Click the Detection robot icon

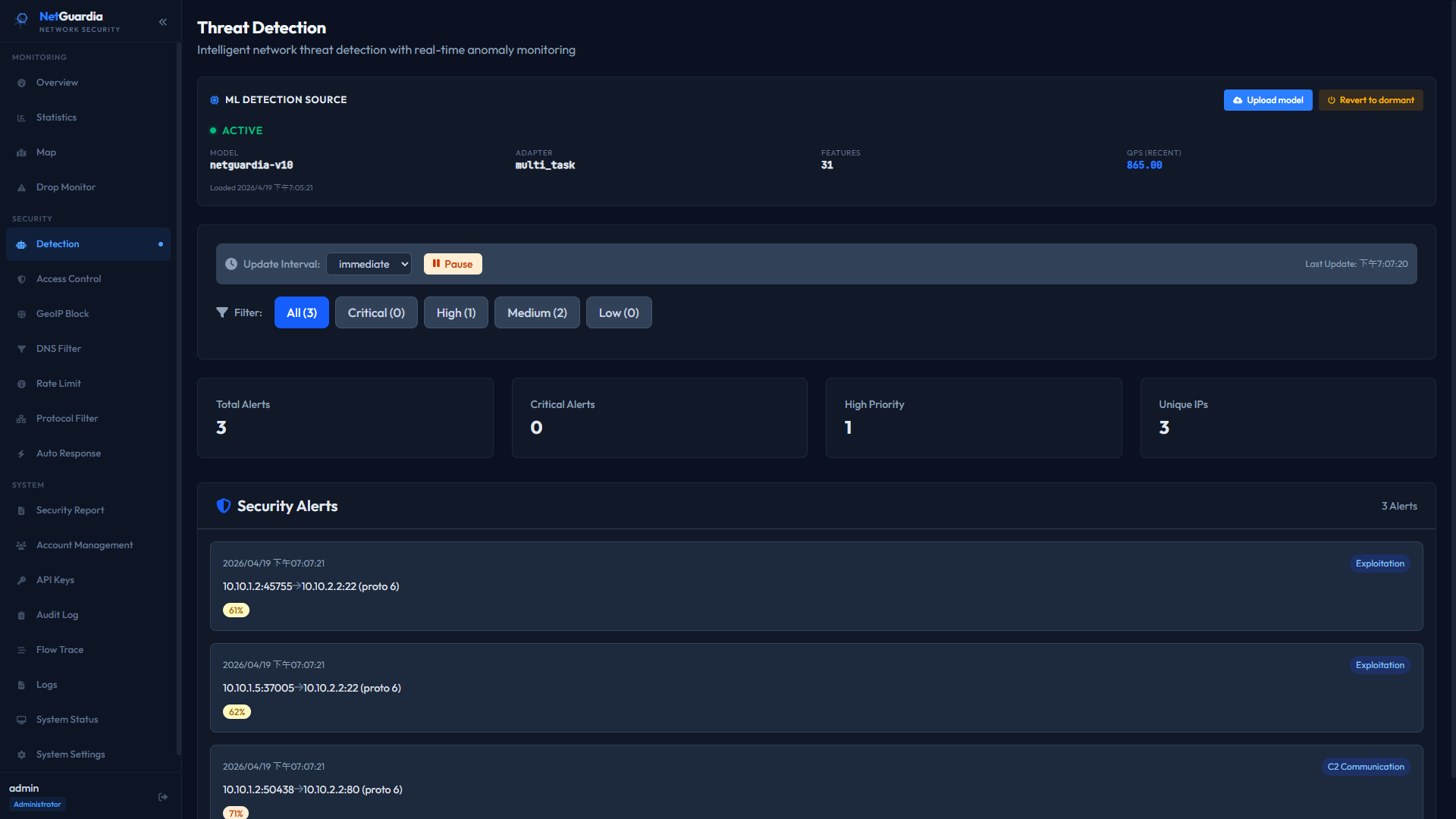(x=21, y=245)
